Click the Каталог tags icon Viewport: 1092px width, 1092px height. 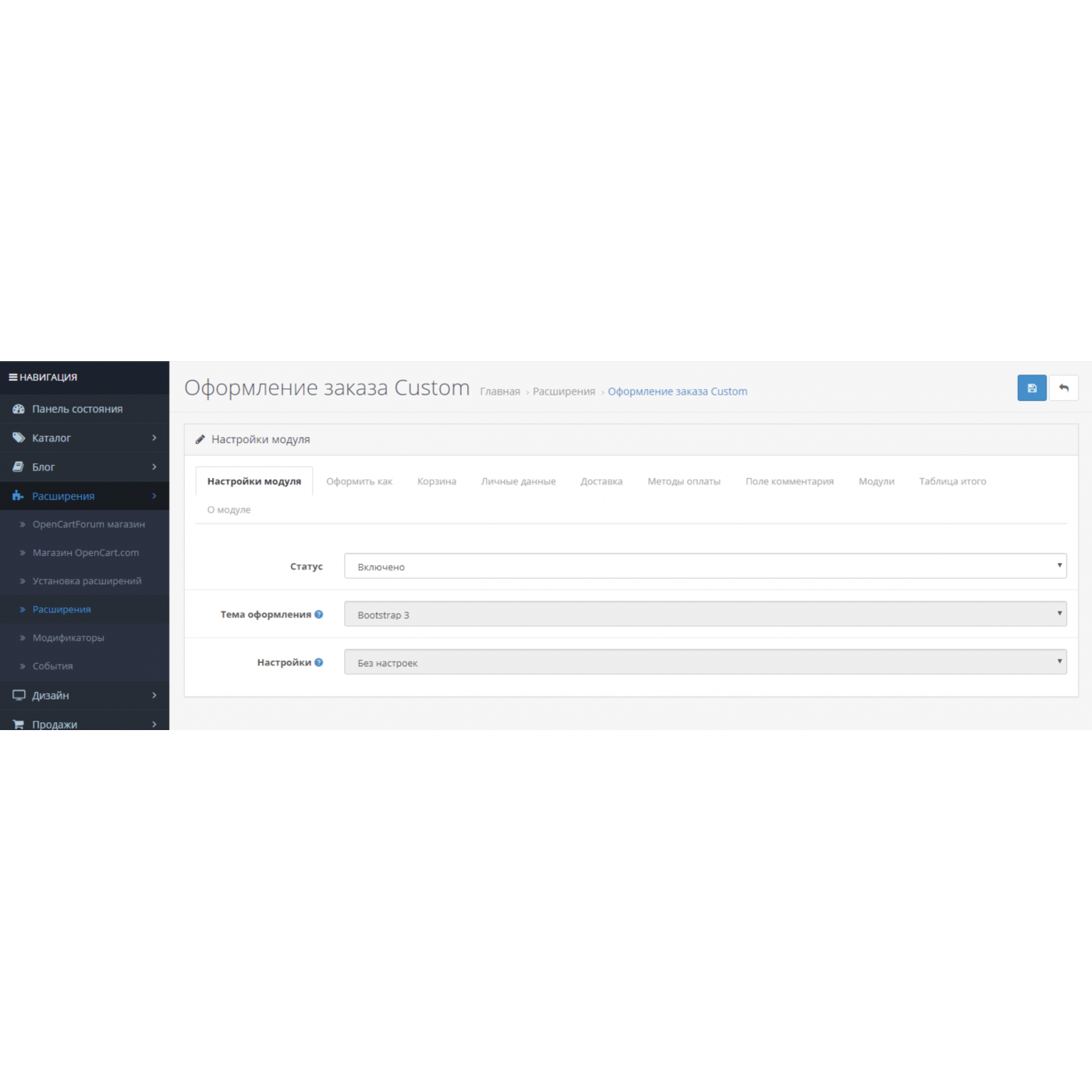pyautogui.click(x=19, y=438)
